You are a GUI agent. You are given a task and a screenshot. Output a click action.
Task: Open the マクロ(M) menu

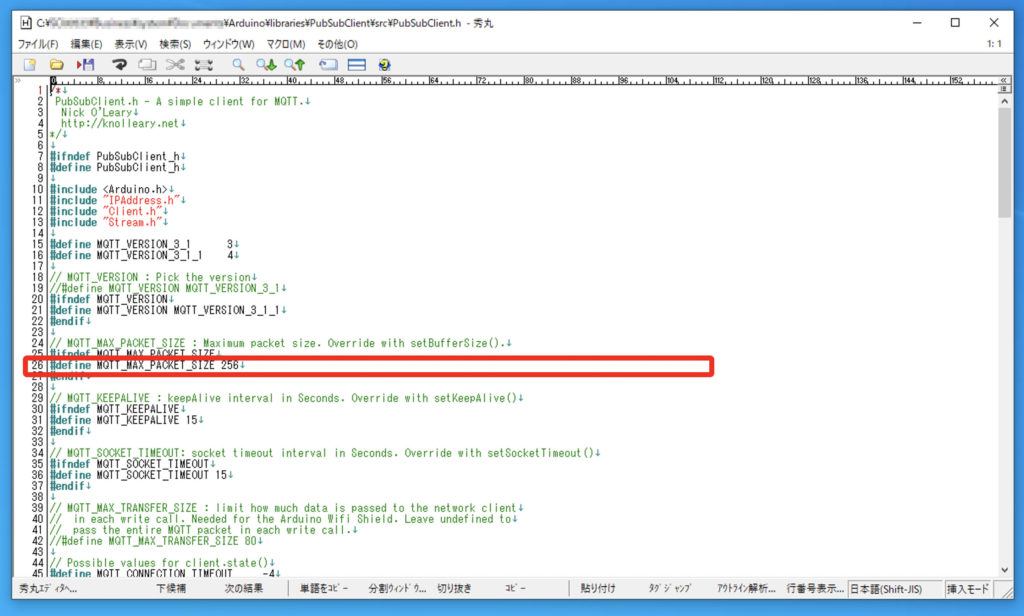pyautogui.click(x=285, y=44)
